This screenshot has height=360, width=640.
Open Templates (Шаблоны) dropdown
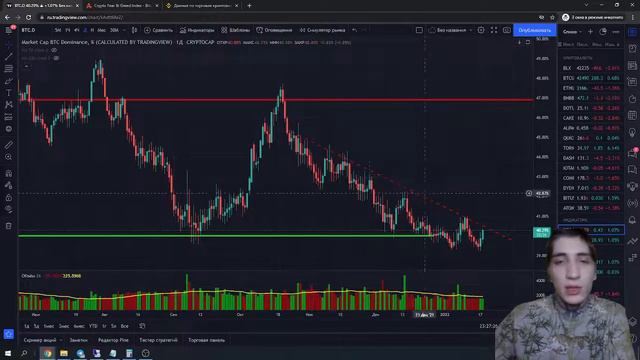[x=236, y=30]
